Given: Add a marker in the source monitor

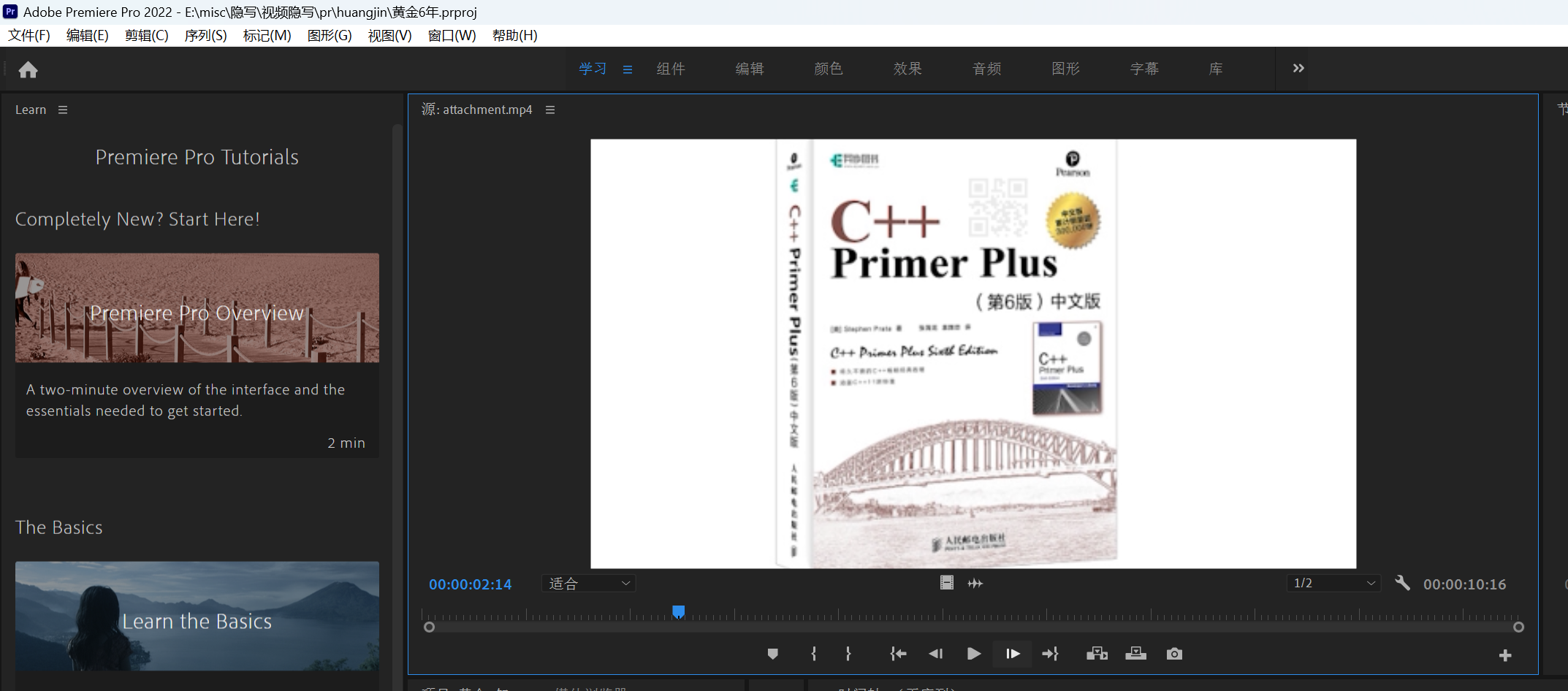Looking at the screenshot, I should click(772, 654).
